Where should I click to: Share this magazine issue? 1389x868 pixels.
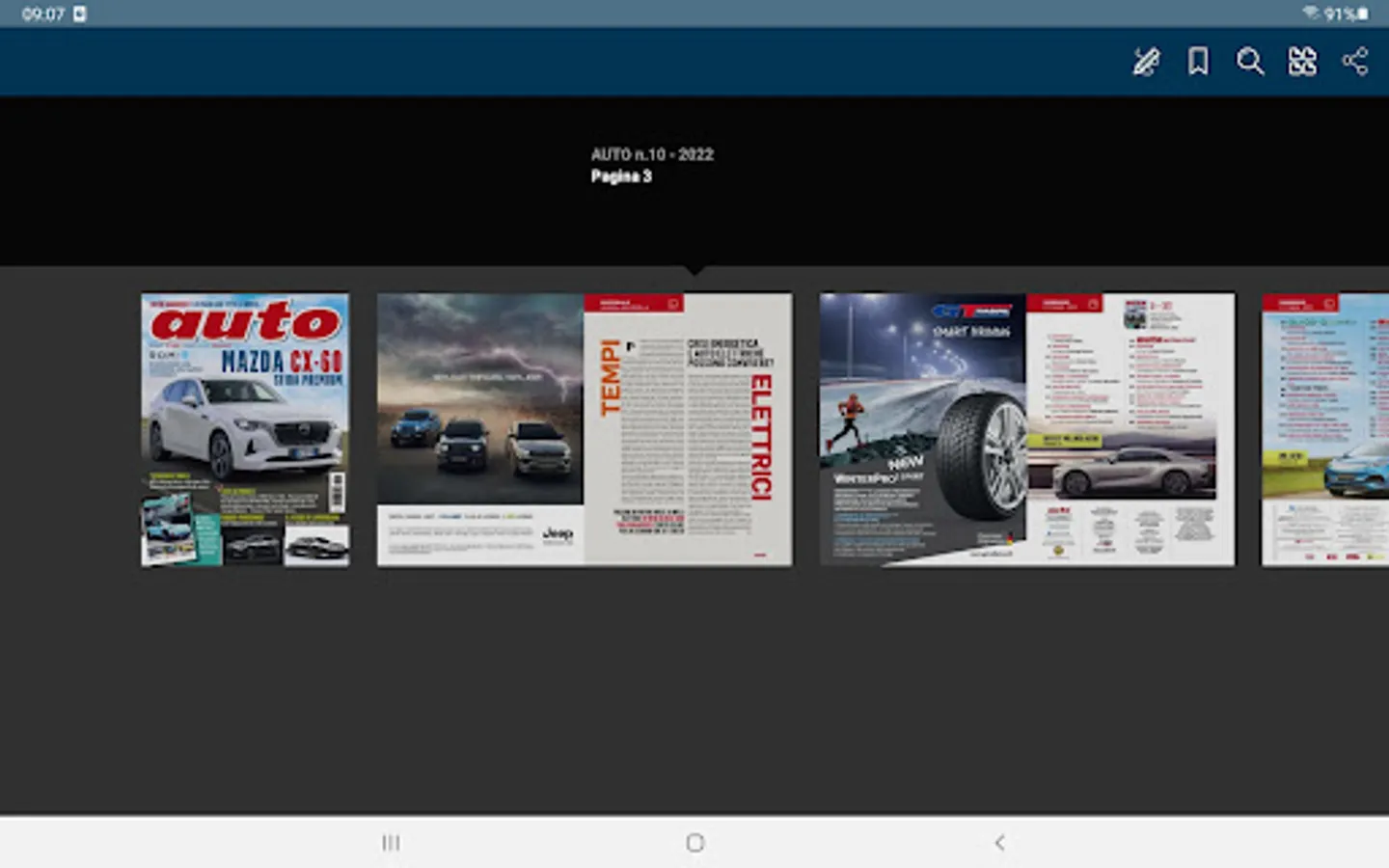click(1354, 62)
